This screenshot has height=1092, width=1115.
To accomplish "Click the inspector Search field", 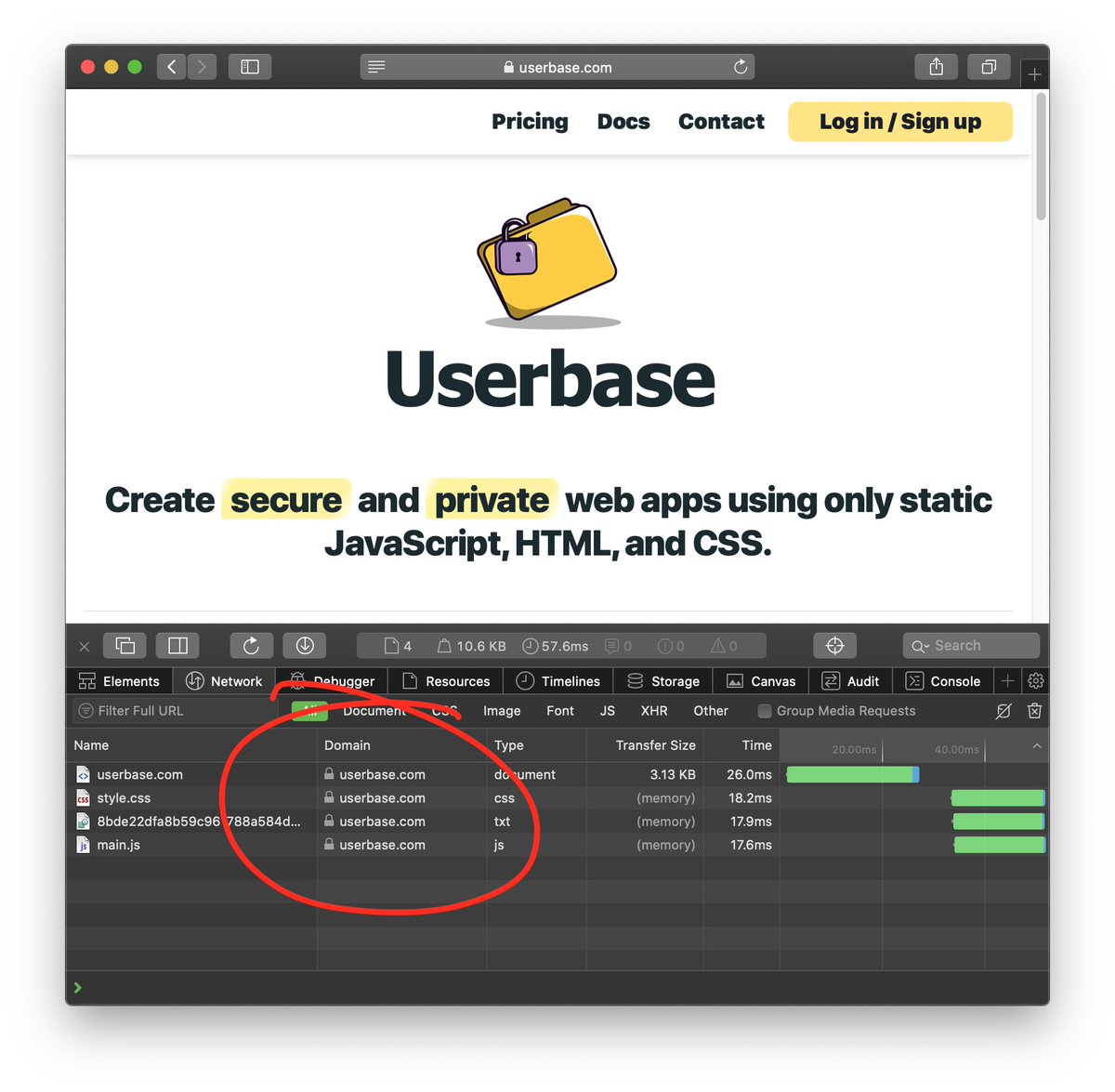I will [971, 646].
